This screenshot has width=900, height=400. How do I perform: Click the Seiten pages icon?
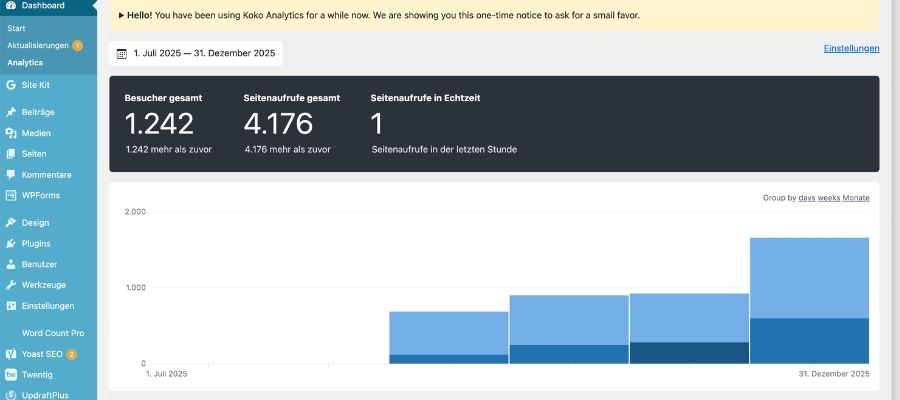pyautogui.click(x=10, y=154)
